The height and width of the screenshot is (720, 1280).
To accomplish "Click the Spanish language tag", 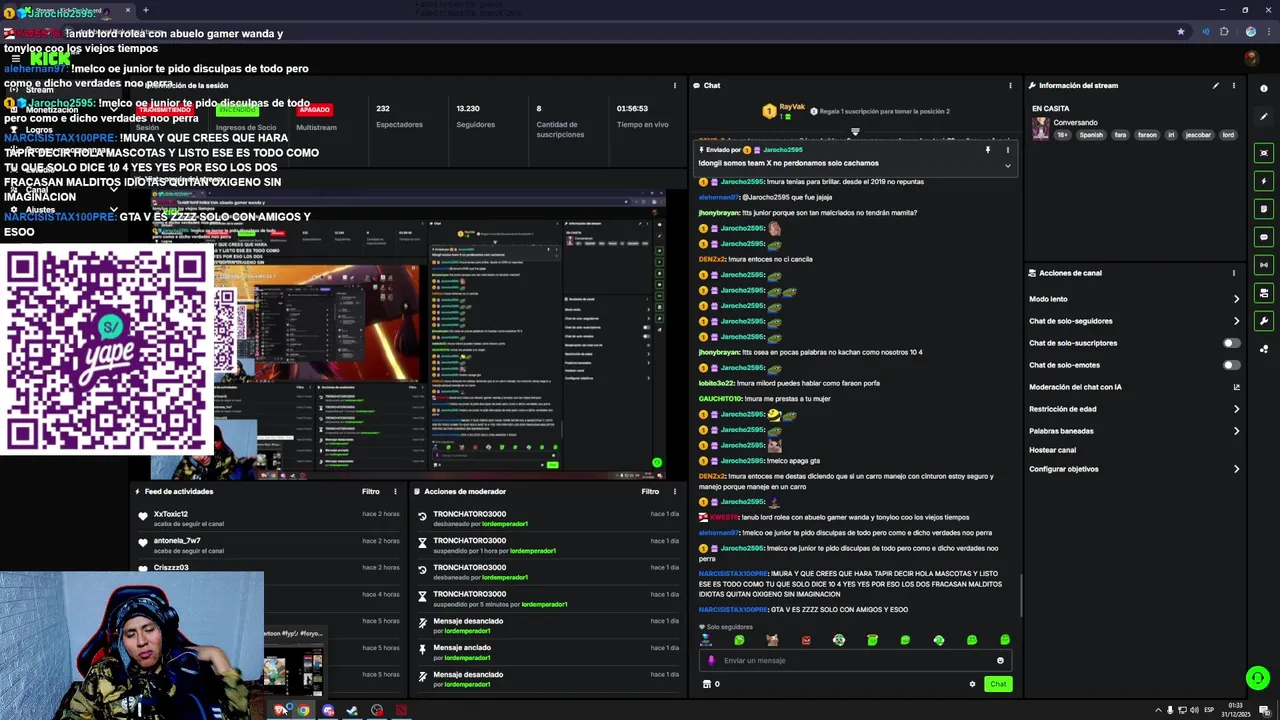I will pyautogui.click(x=1091, y=135).
